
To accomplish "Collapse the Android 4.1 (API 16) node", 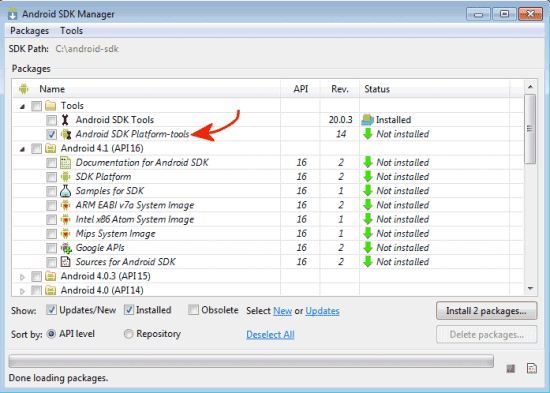I will [22, 149].
